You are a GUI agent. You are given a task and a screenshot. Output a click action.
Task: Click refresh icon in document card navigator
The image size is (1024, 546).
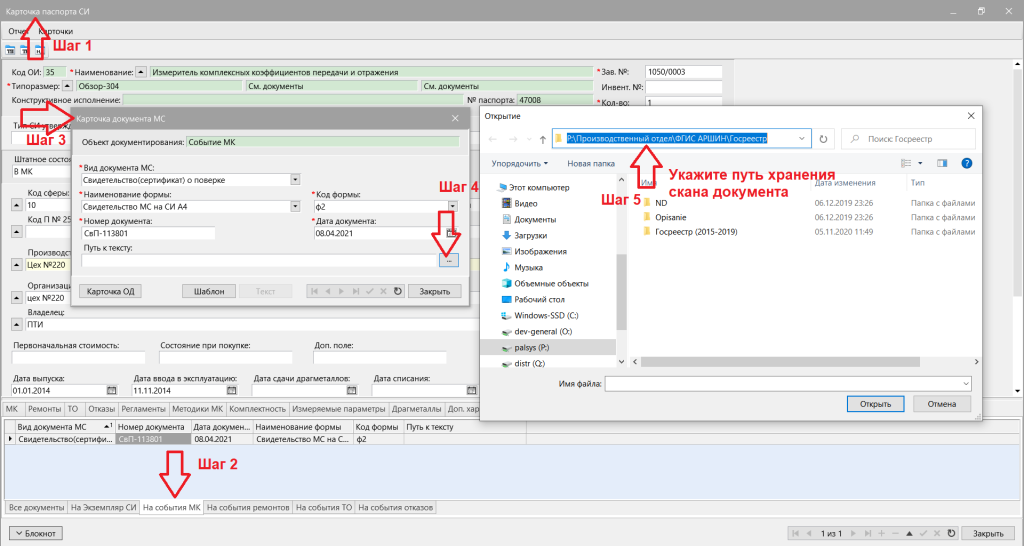point(398,291)
